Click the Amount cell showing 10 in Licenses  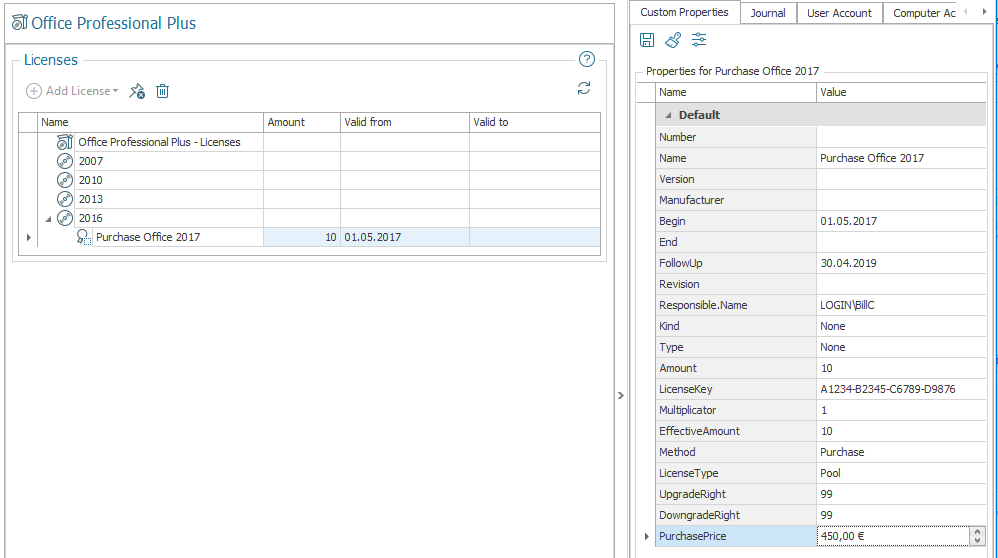pos(302,237)
